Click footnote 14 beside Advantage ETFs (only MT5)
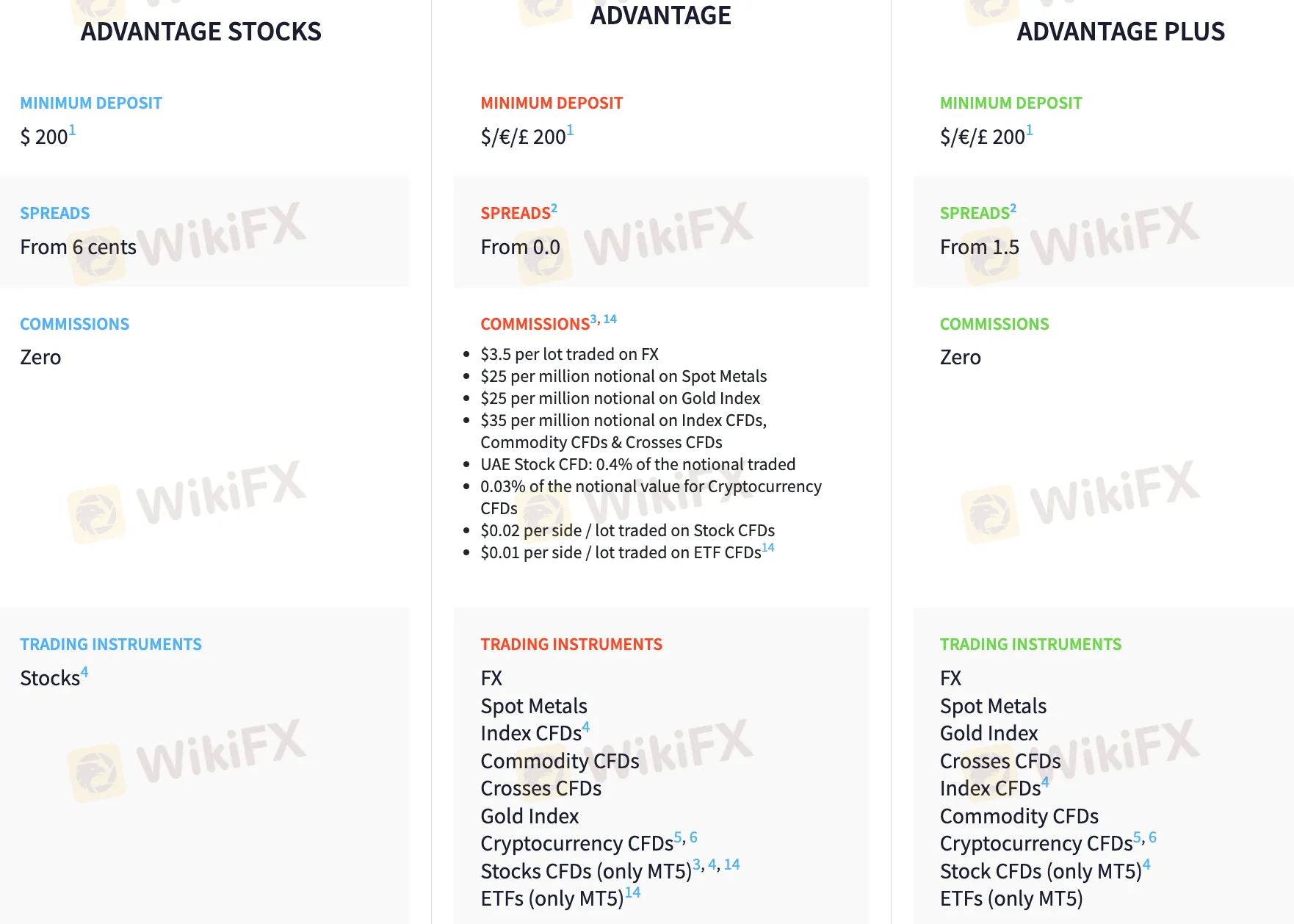1294x924 pixels. coord(633,892)
